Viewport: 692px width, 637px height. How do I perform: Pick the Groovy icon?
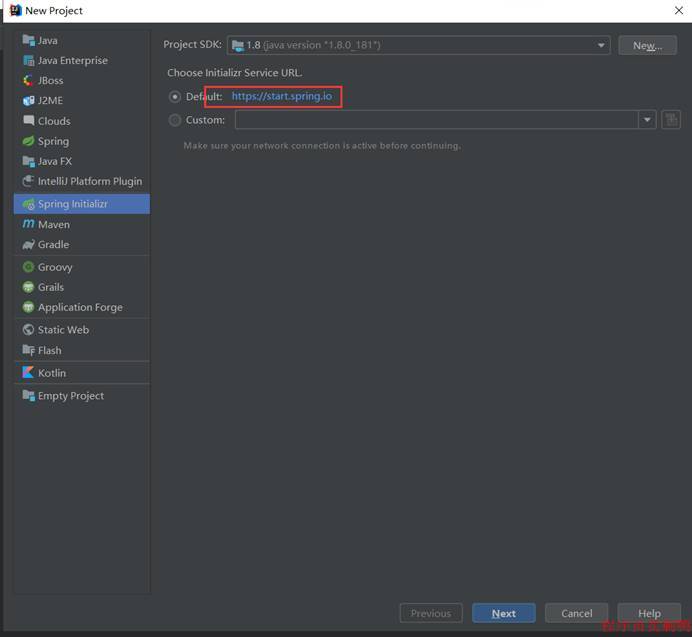coord(29,267)
